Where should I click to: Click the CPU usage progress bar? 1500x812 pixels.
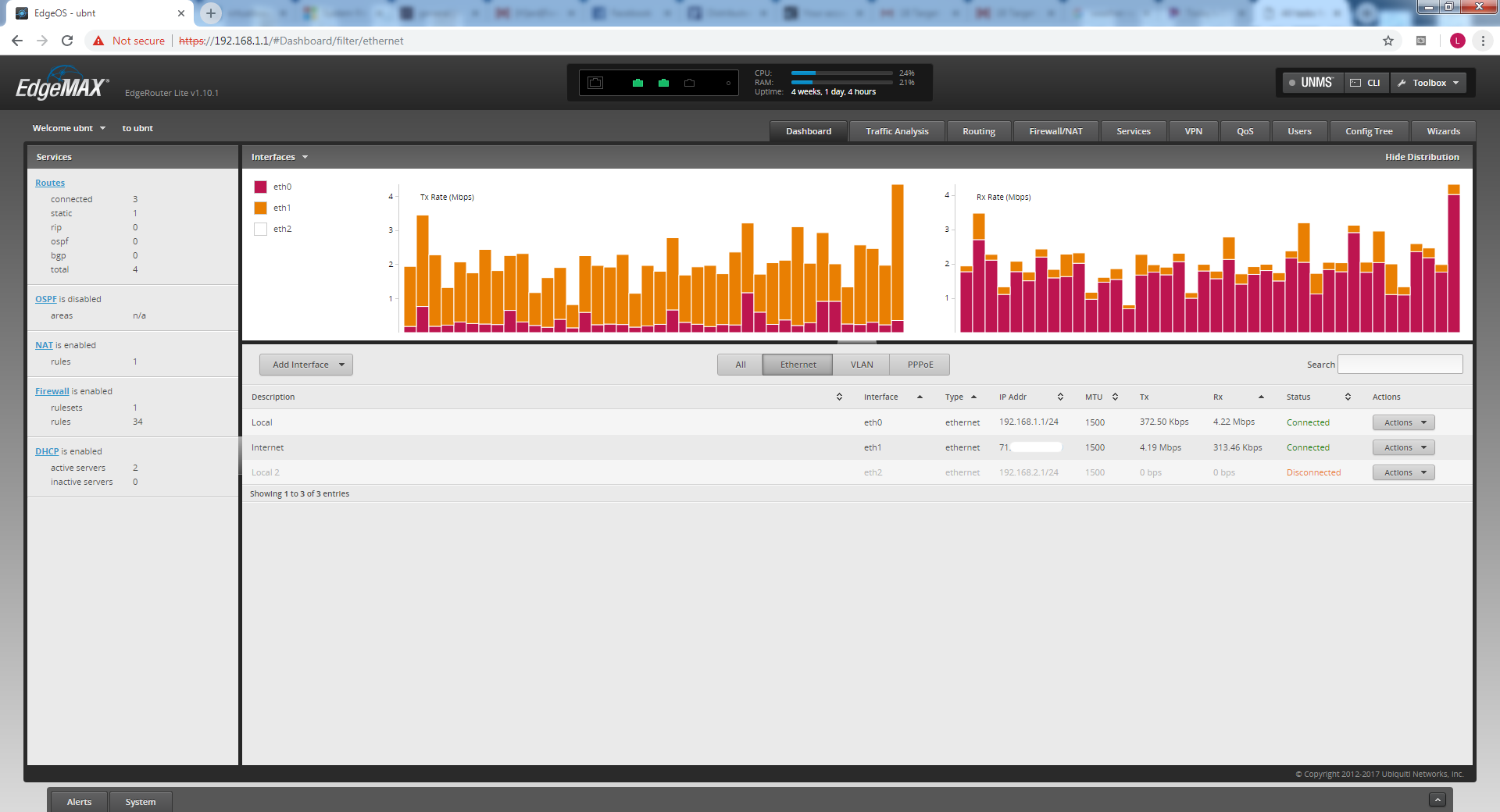(x=841, y=73)
